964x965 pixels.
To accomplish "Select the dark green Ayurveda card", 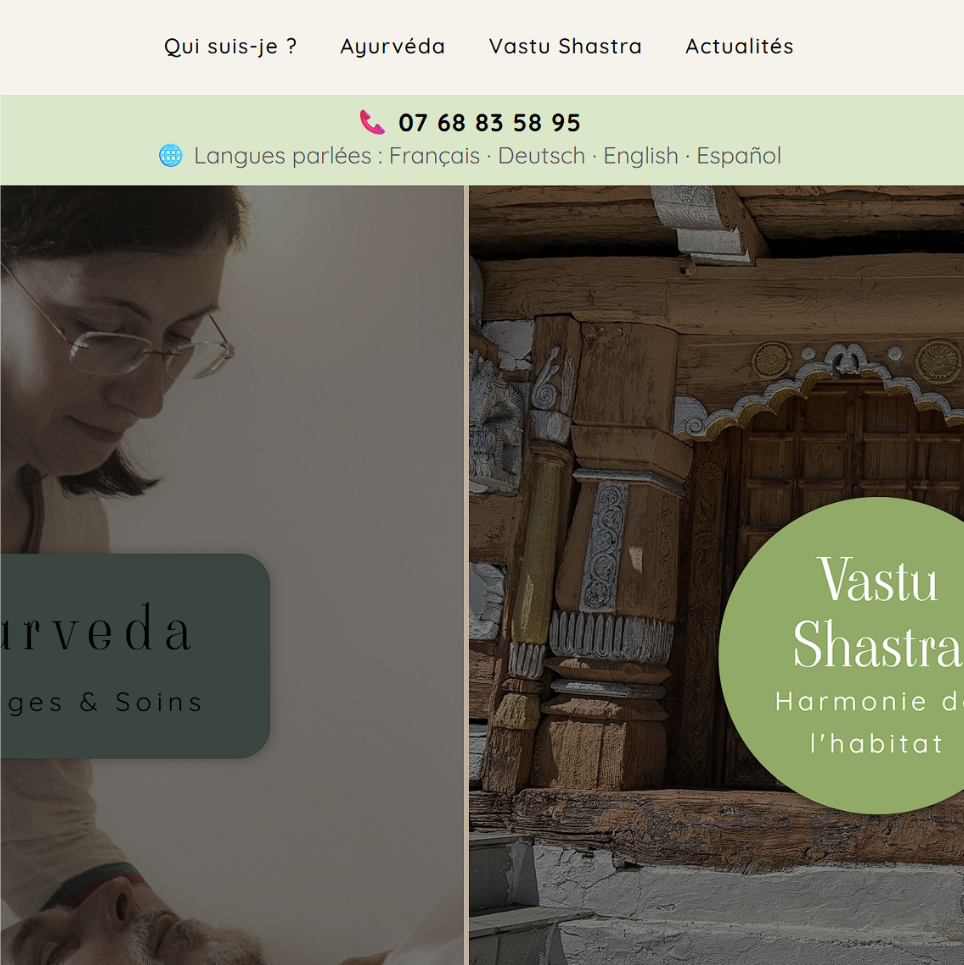I will point(135,656).
